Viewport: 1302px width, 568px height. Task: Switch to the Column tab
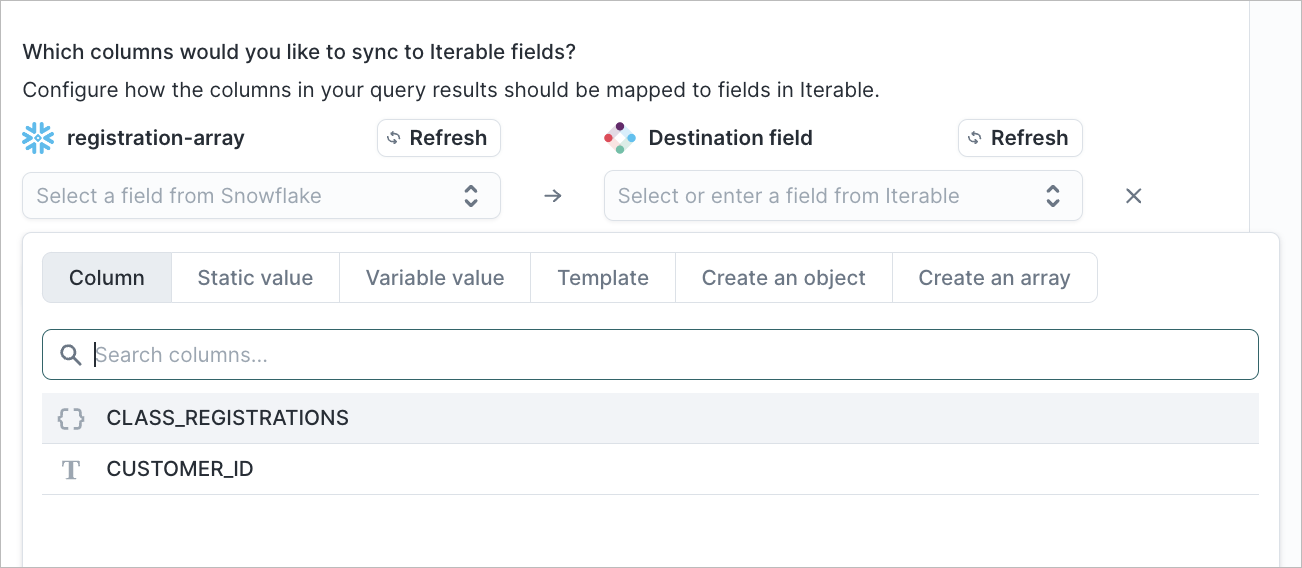pyautogui.click(x=107, y=278)
